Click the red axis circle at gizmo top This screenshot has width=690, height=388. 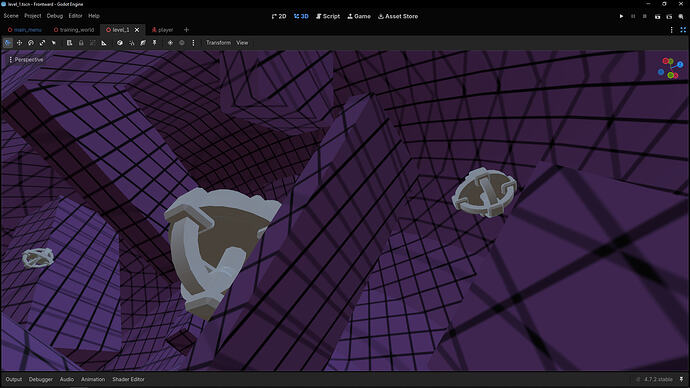pos(665,61)
